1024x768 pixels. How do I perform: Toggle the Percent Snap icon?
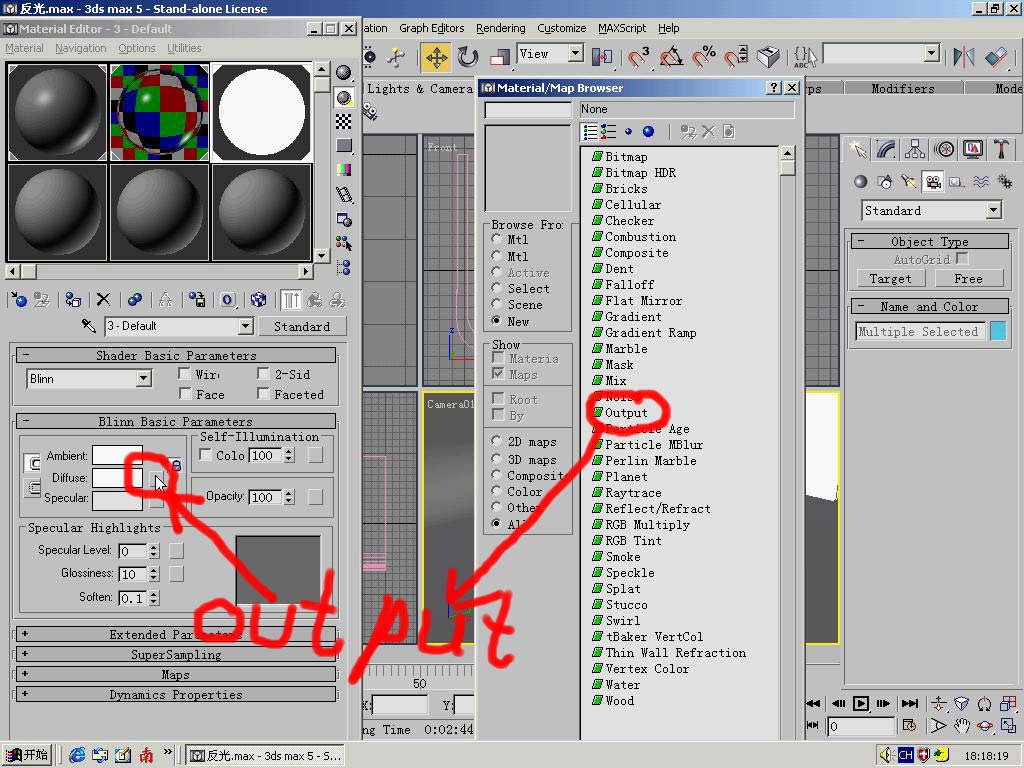tap(703, 57)
